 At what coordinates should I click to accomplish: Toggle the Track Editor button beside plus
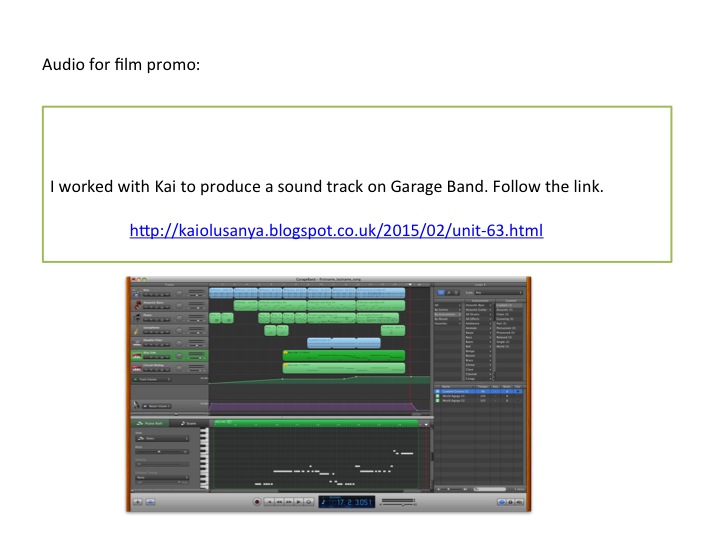(x=150, y=502)
